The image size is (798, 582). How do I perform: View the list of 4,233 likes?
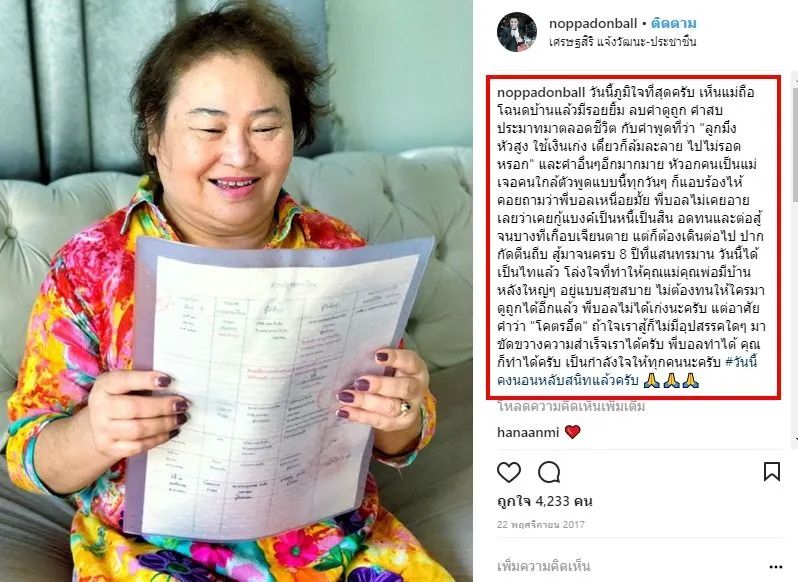click(545, 502)
